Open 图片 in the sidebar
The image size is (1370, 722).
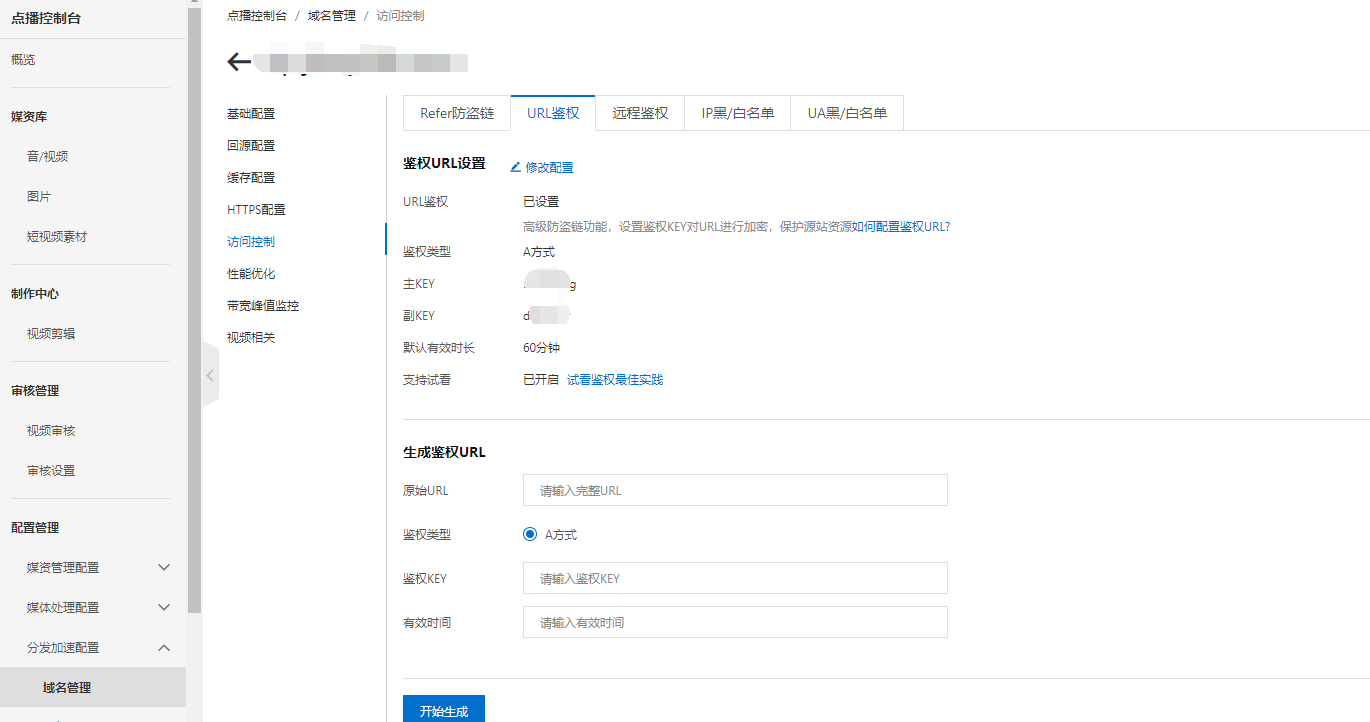pyautogui.click(x=39, y=196)
